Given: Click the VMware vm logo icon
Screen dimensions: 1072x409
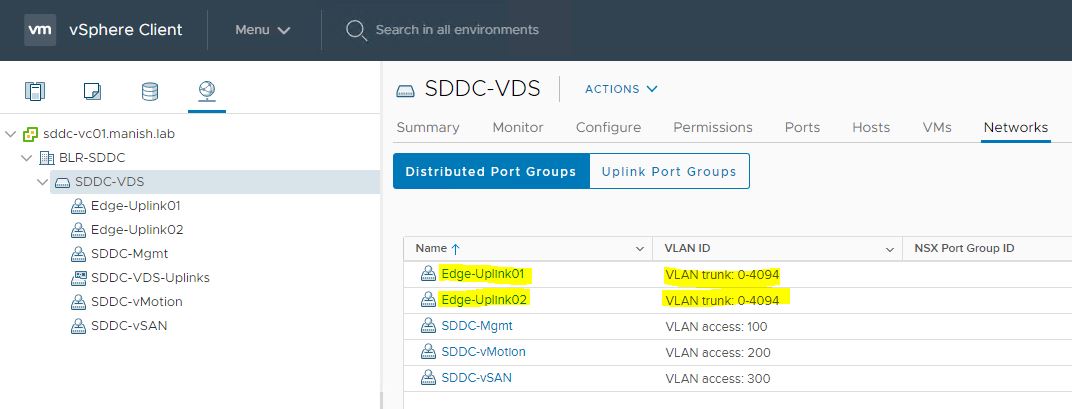Looking at the screenshot, I should pyautogui.click(x=40, y=29).
